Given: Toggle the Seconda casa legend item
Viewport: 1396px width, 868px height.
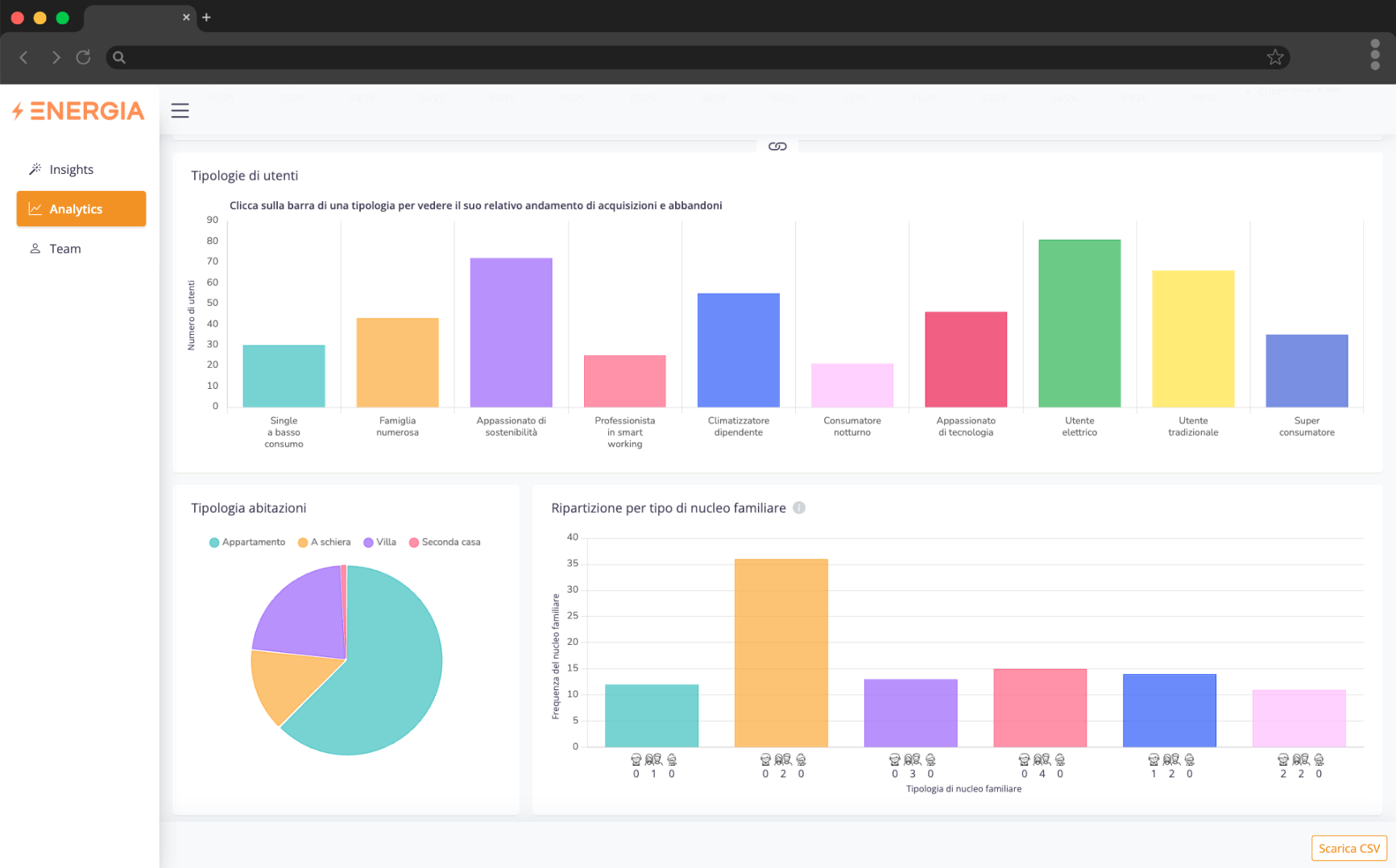Looking at the screenshot, I should click(444, 543).
